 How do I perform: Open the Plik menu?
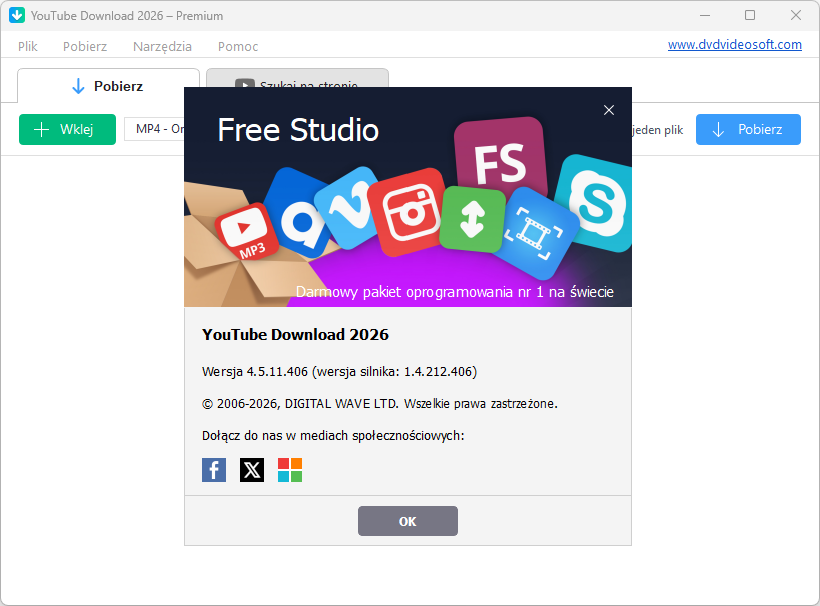(28, 47)
